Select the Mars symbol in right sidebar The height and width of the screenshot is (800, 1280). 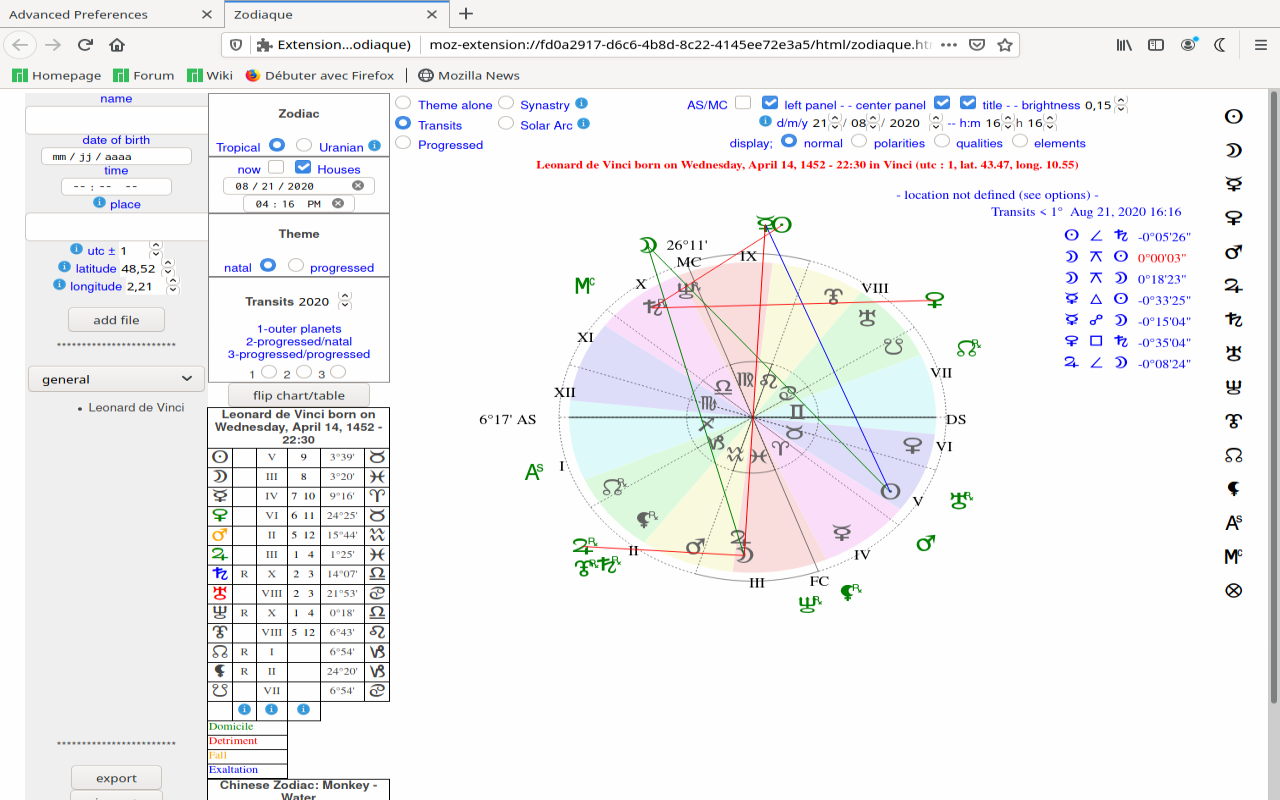(1234, 252)
